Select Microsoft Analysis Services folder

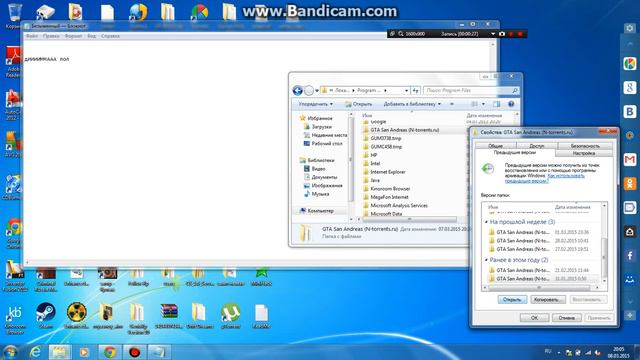coord(395,205)
